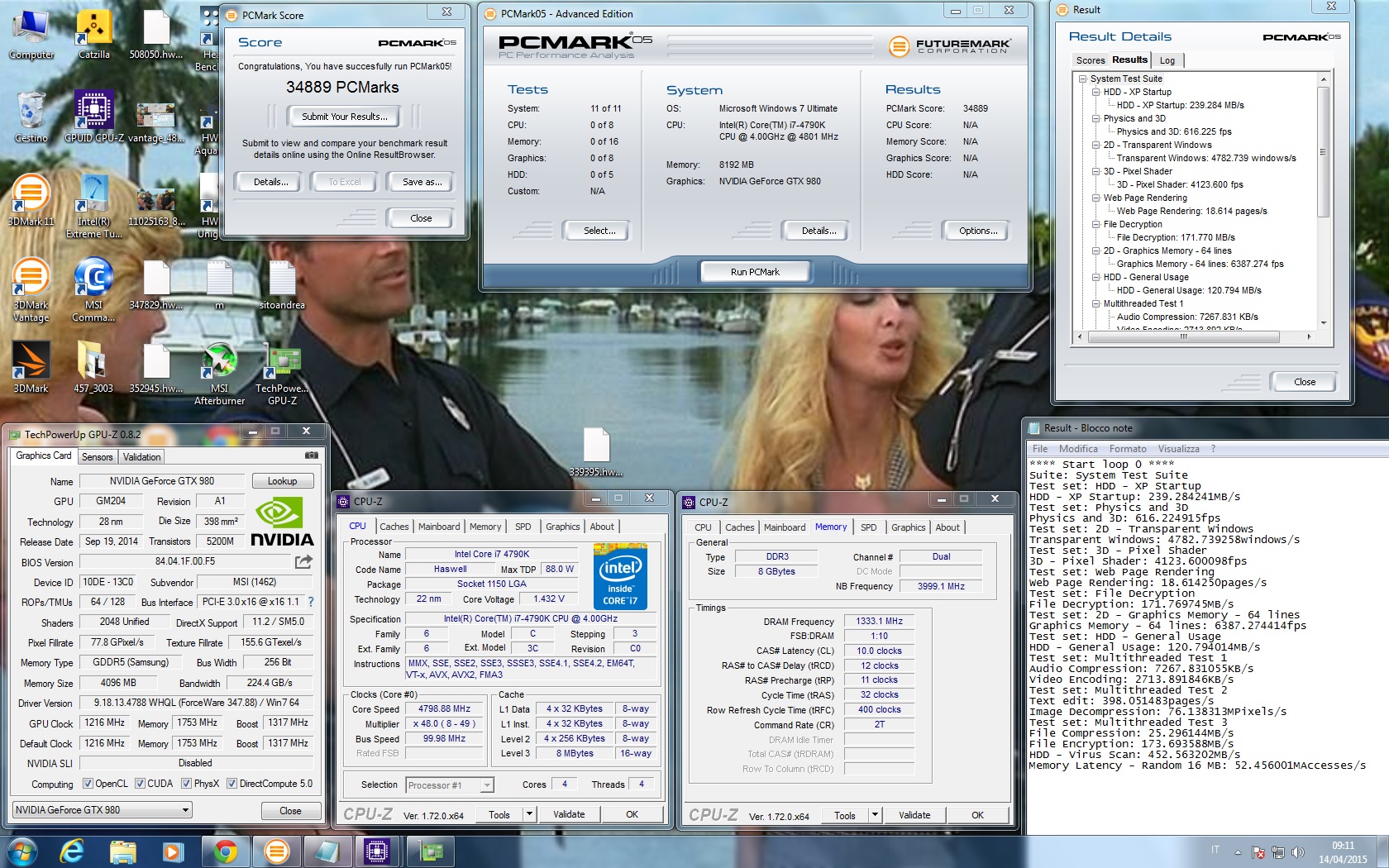Collapse the File Decryption node
The height and width of the screenshot is (868, 1389).
pyautogui.click(x=1095, y=224)
